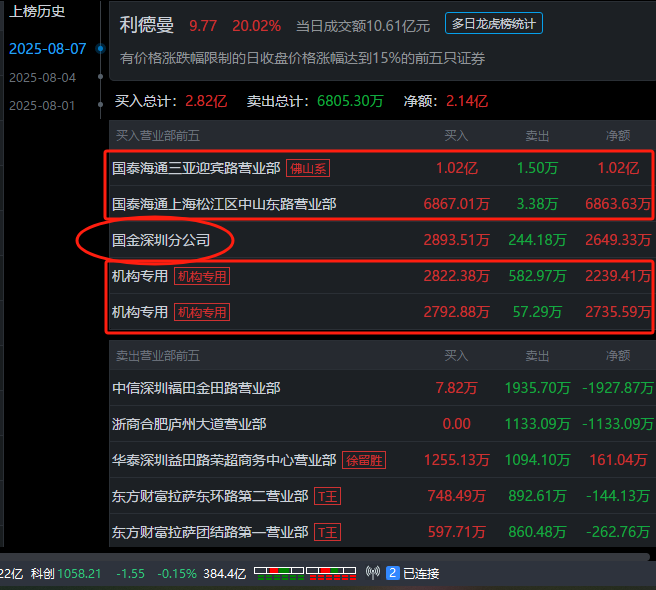Click 买入总计 value 2.82亿
656x590 pixels.
pyautogui.click(x=206, y=101)
